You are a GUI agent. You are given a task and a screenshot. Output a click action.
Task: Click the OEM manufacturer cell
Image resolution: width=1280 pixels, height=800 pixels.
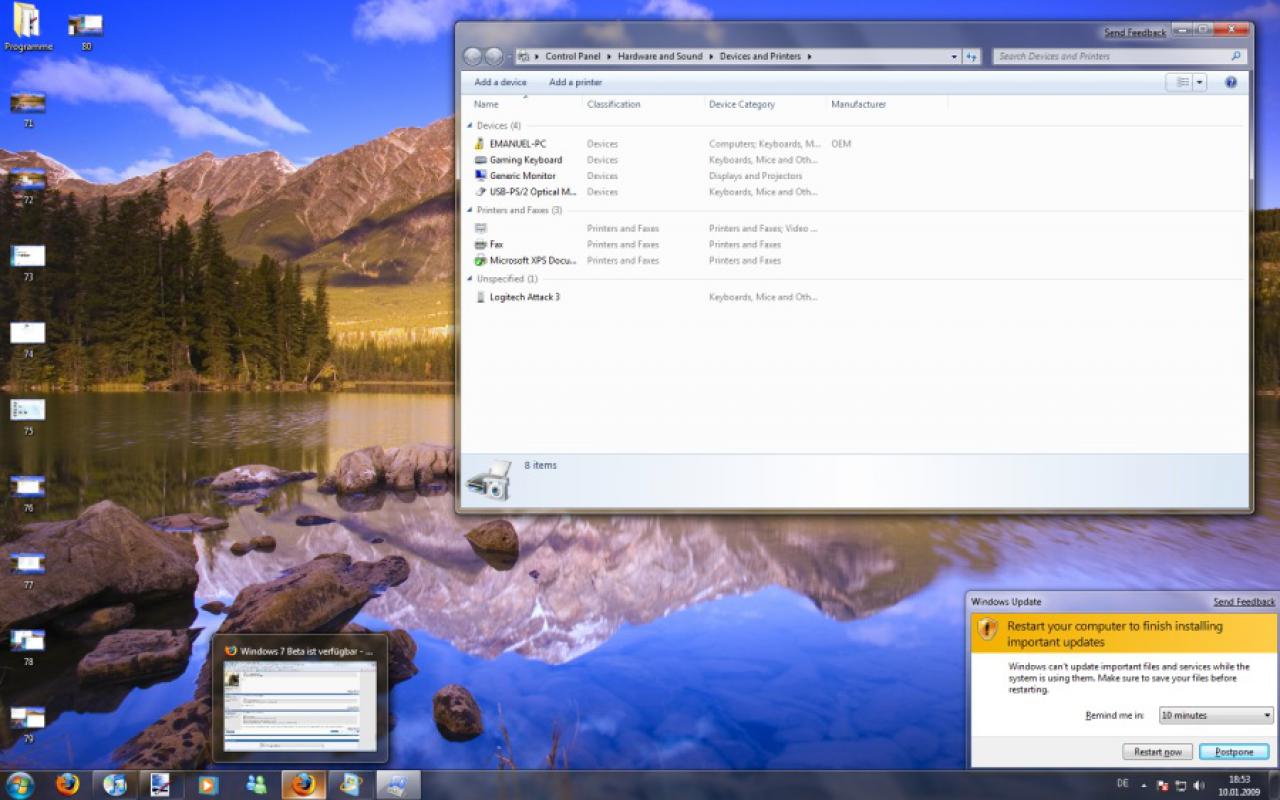(841, 144)
